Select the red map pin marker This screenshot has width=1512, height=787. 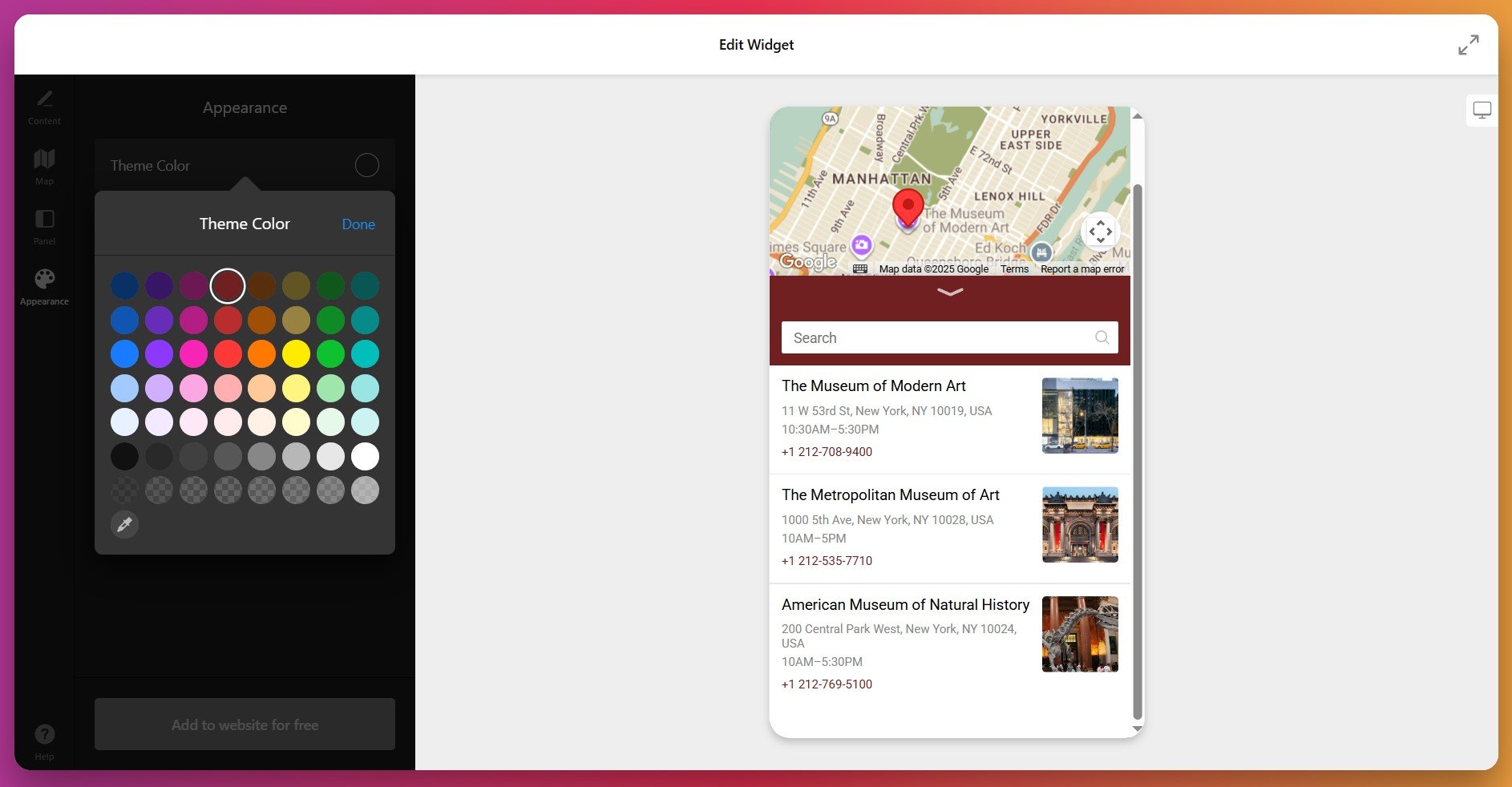[x=907, y=208]
